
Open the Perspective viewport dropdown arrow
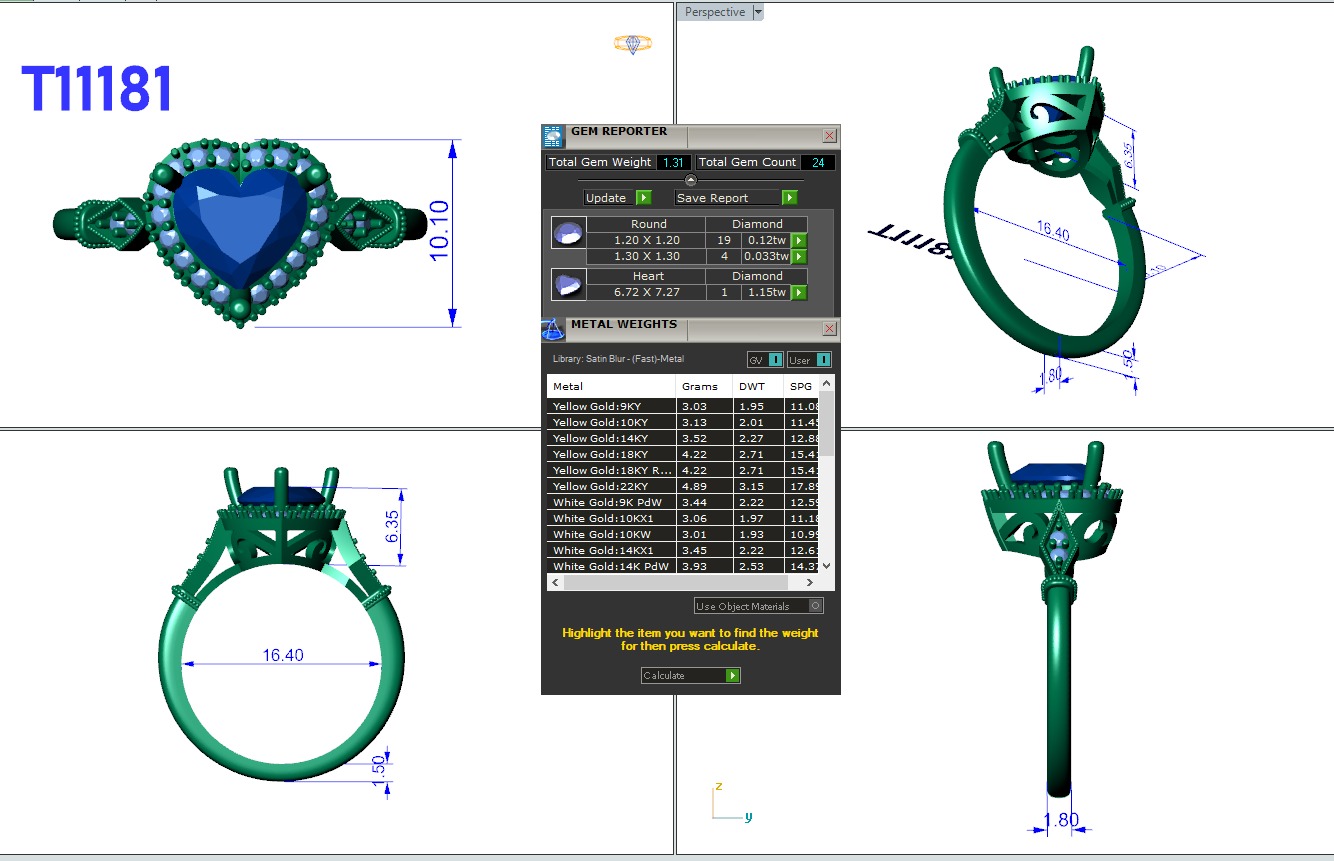(758, 12)
